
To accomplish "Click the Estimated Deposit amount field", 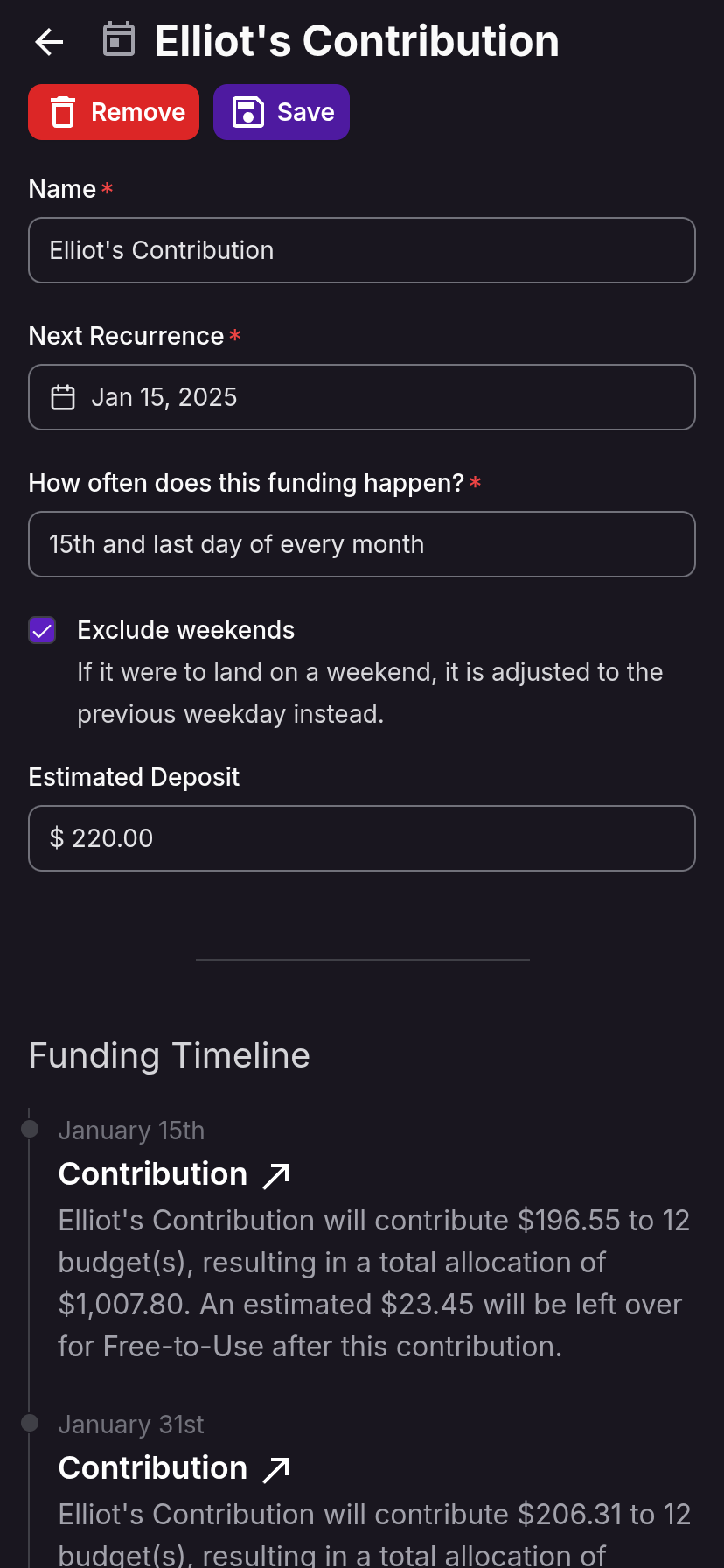I will (362, 838).
